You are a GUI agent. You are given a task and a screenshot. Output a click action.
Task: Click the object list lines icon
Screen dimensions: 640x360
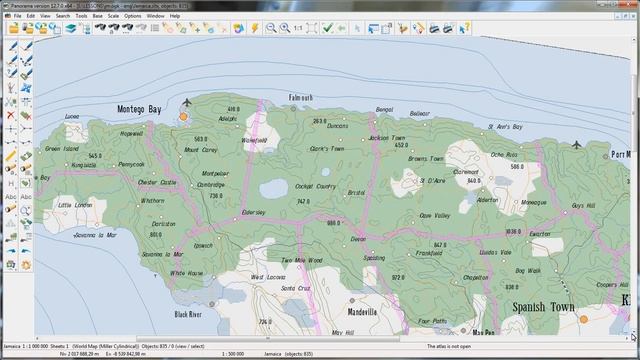[155, 28]
